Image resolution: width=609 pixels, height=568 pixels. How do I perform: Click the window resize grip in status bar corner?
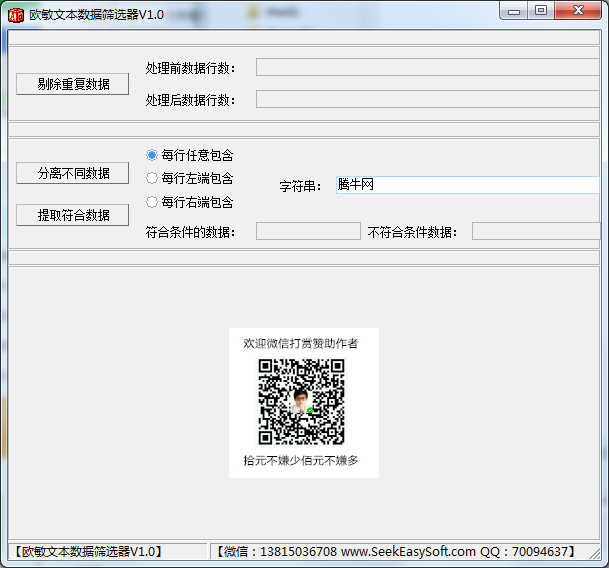coord(595,553)
